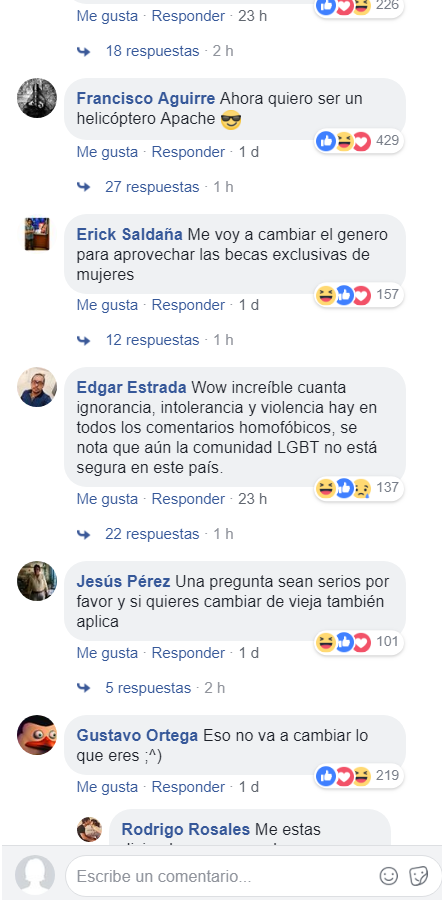The height and width of the screenshot is (900, 442).
Task: Expand 12 respuestas under Erick's comment
Action: click(x=152, y=340)
